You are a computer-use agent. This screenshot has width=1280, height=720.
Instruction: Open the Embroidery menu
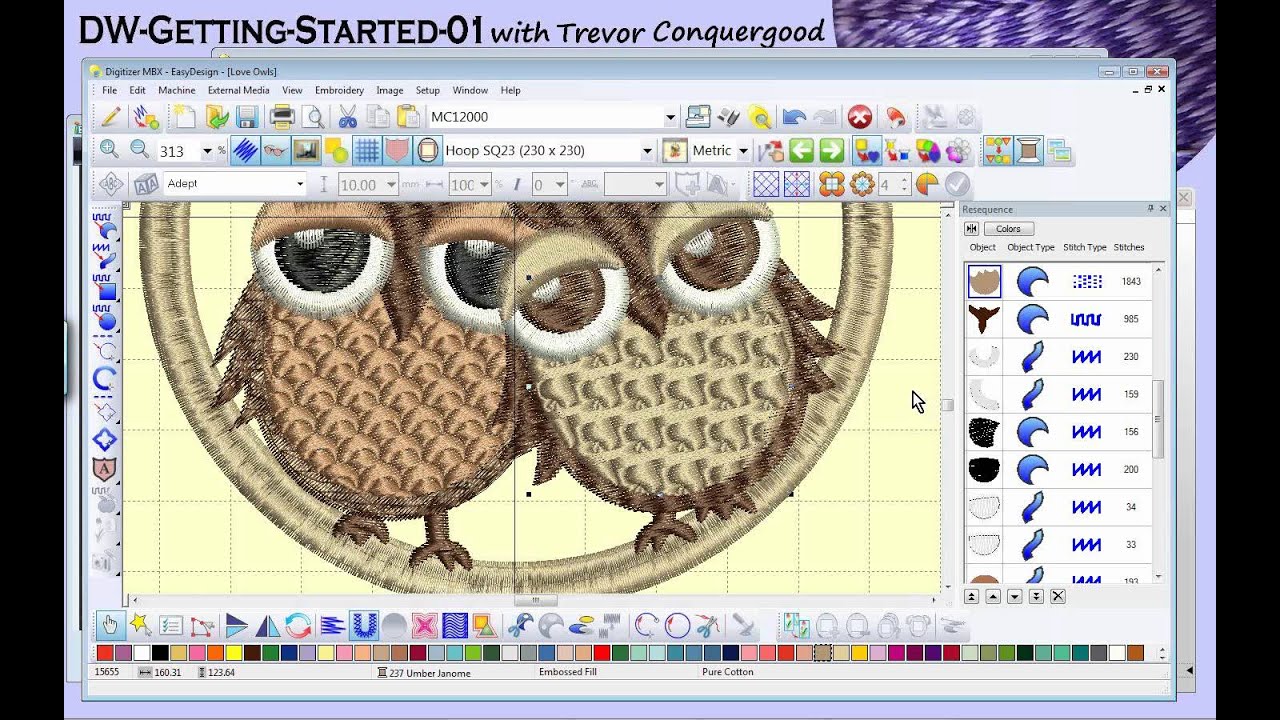339,90
